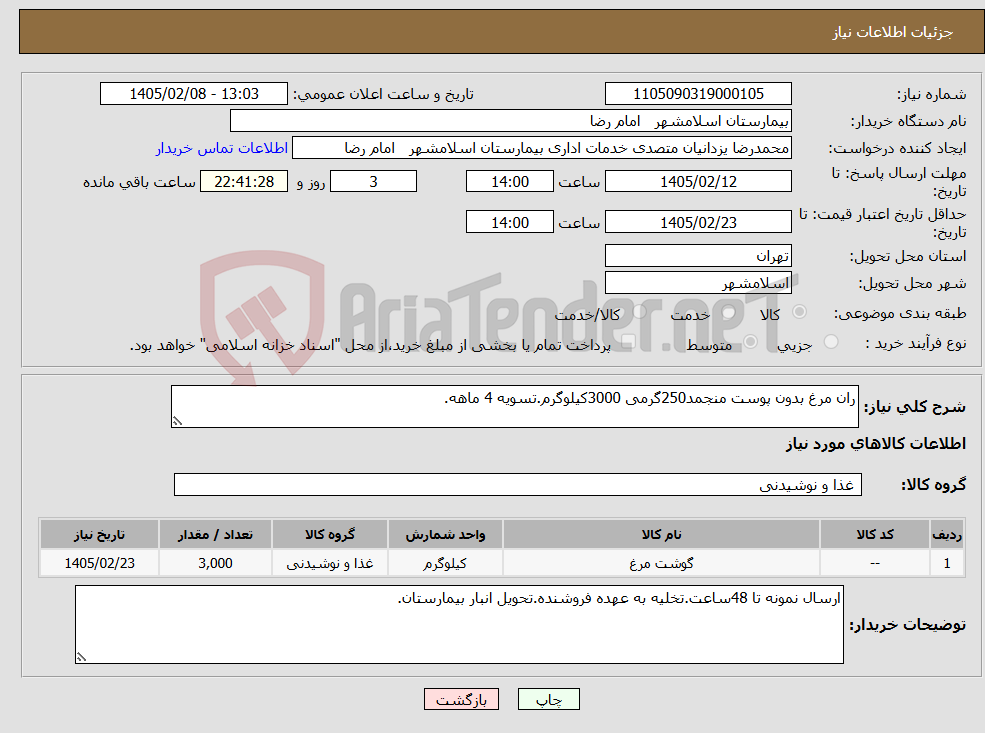
Task: Click the کیلوگرم unit cell
Action: click(445, 563)
